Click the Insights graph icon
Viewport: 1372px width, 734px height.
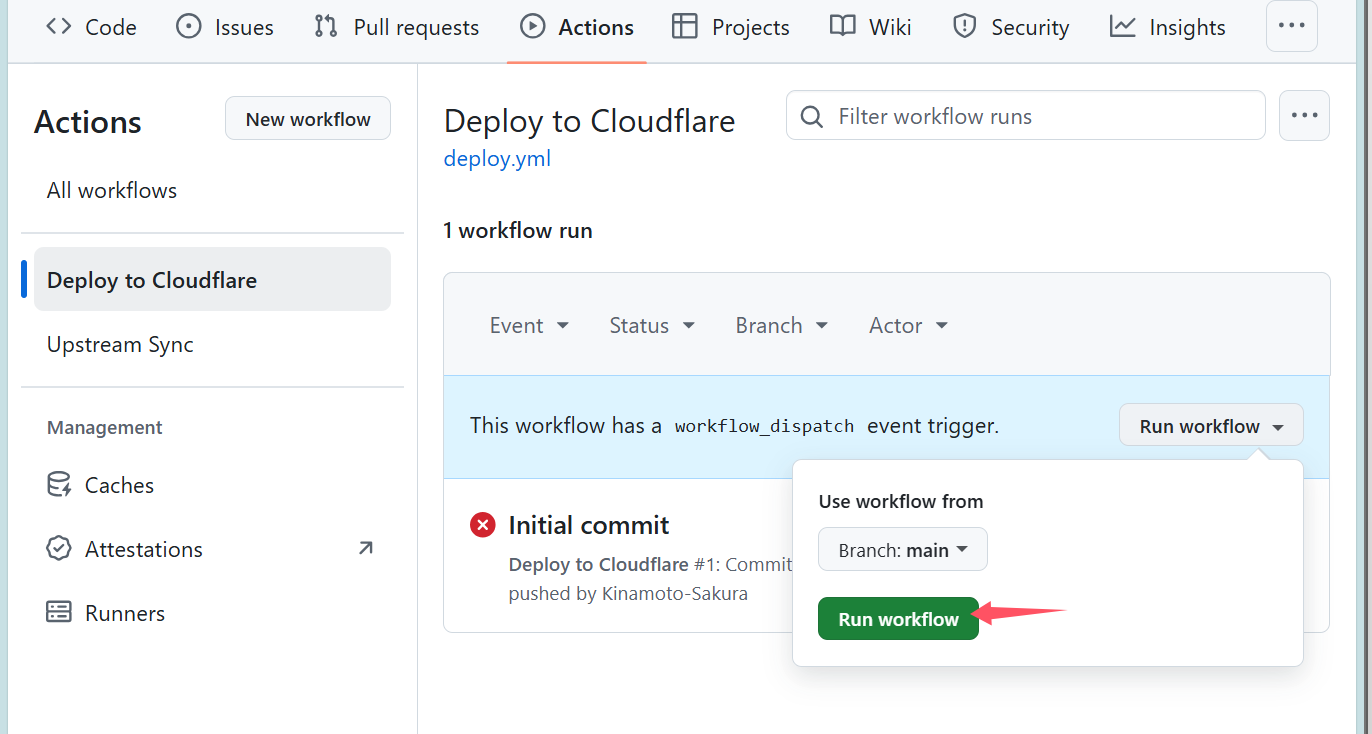1123,26
